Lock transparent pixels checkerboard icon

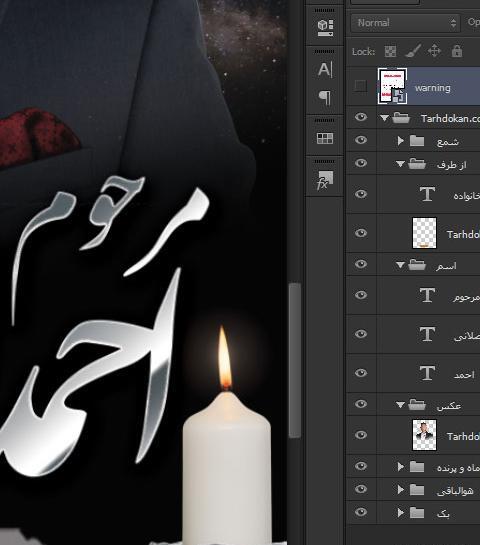click(390, 51)
